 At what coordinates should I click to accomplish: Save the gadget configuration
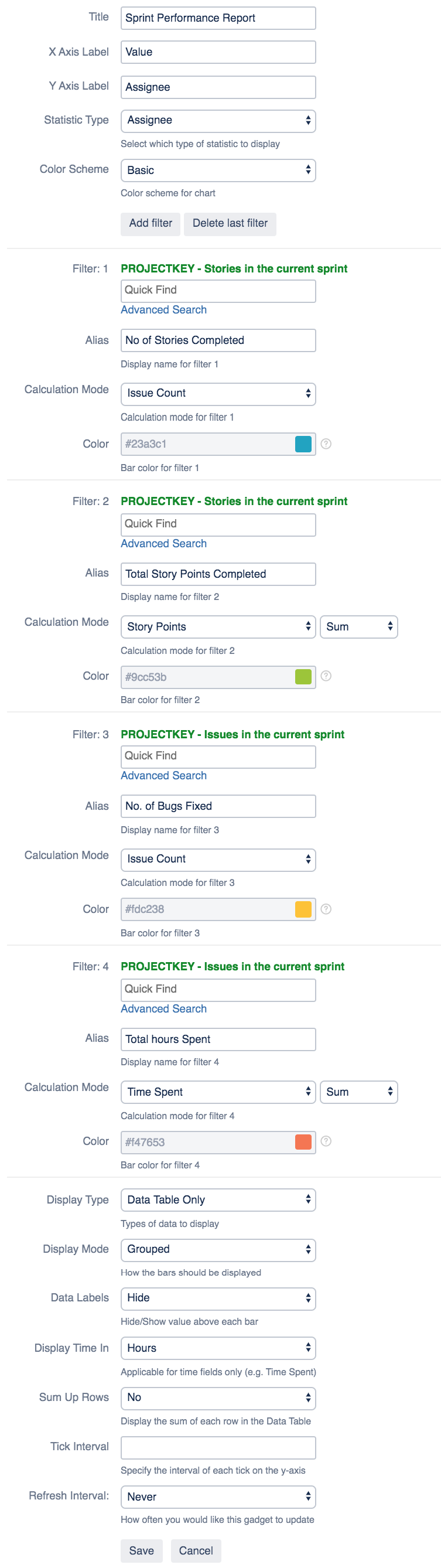pyautogui.click(x=141, y=1551)
